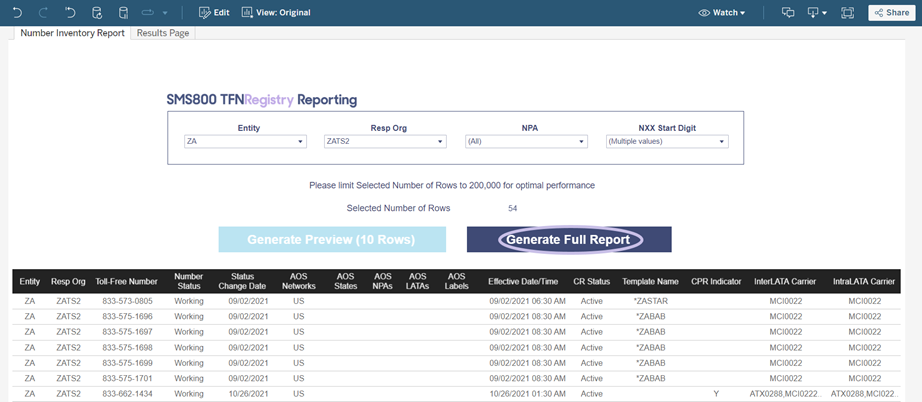Open the Resp Org dropdown showing ZATS2
Image resolution: width=922 pixels, height=402 pixels.
(385, 142)
